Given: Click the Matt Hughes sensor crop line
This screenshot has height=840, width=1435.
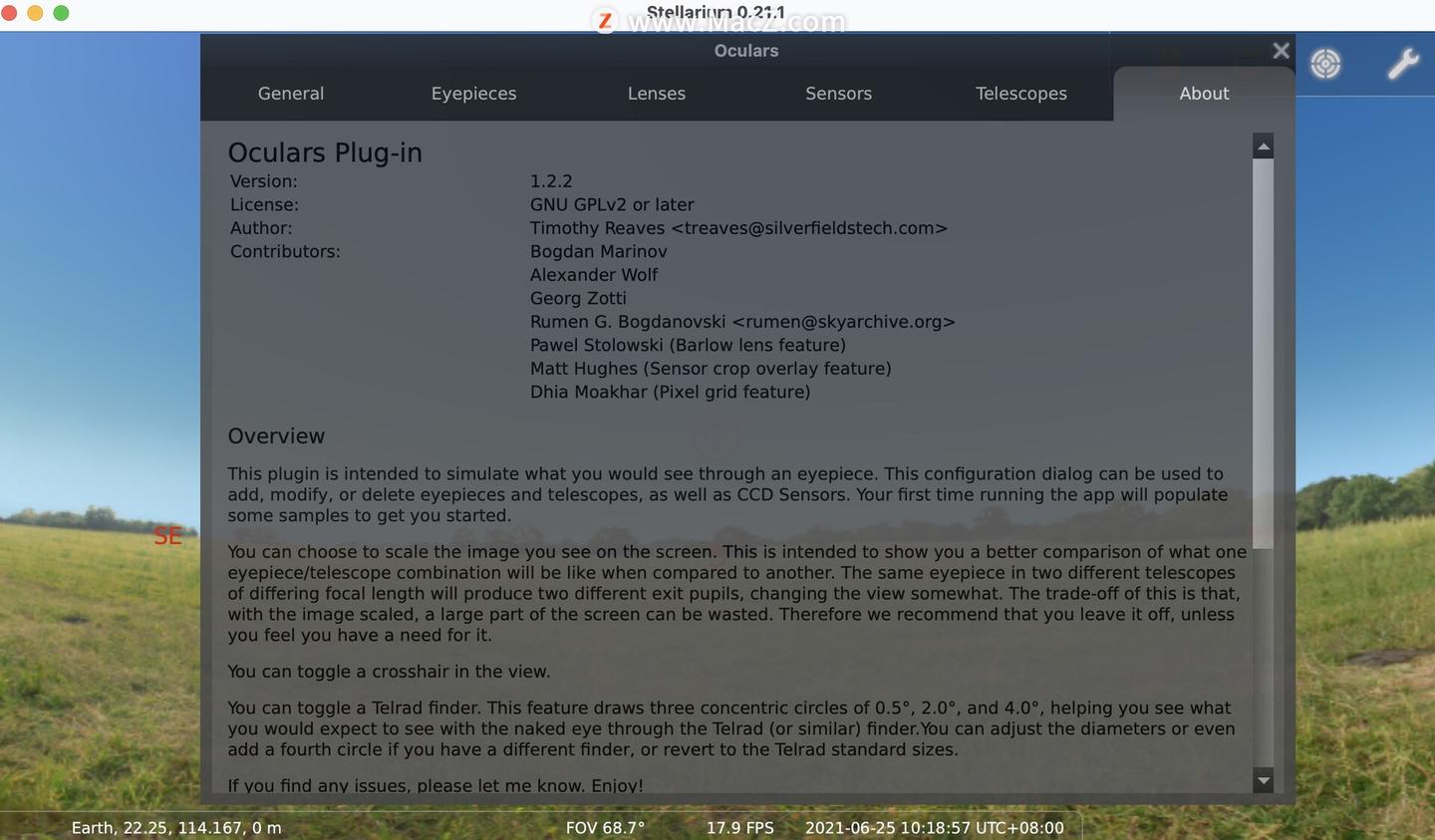Looking at the screenshot, I should click(711, 369).
